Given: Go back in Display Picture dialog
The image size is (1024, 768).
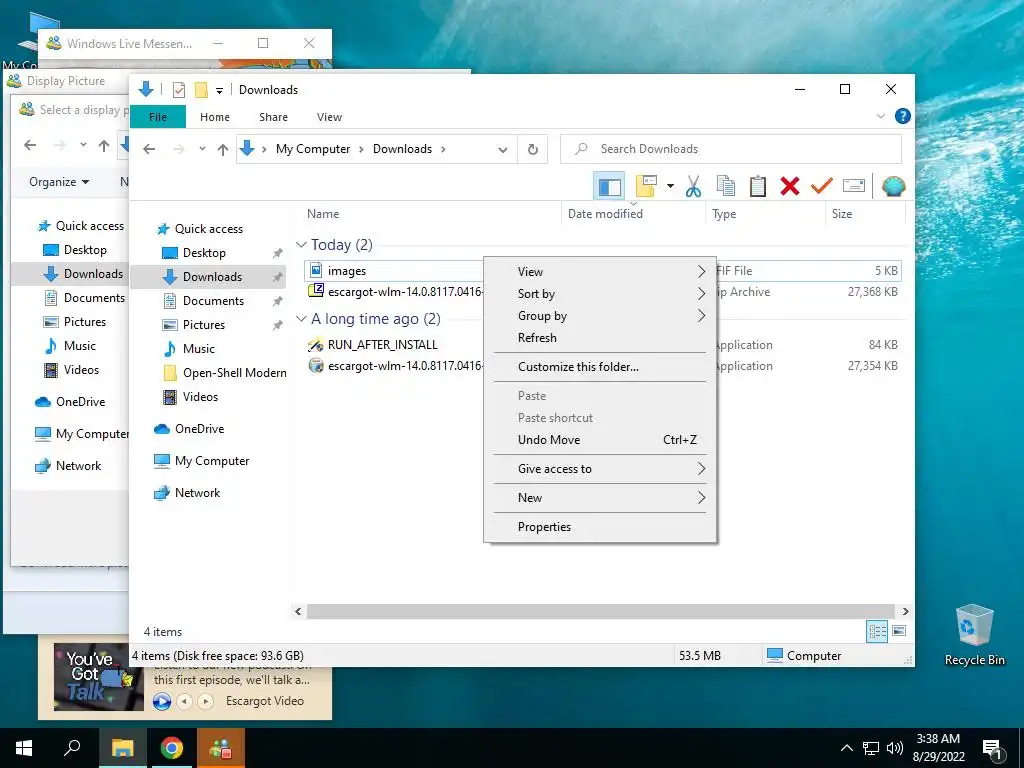Looking at the screenshot, I should (30, 145).
